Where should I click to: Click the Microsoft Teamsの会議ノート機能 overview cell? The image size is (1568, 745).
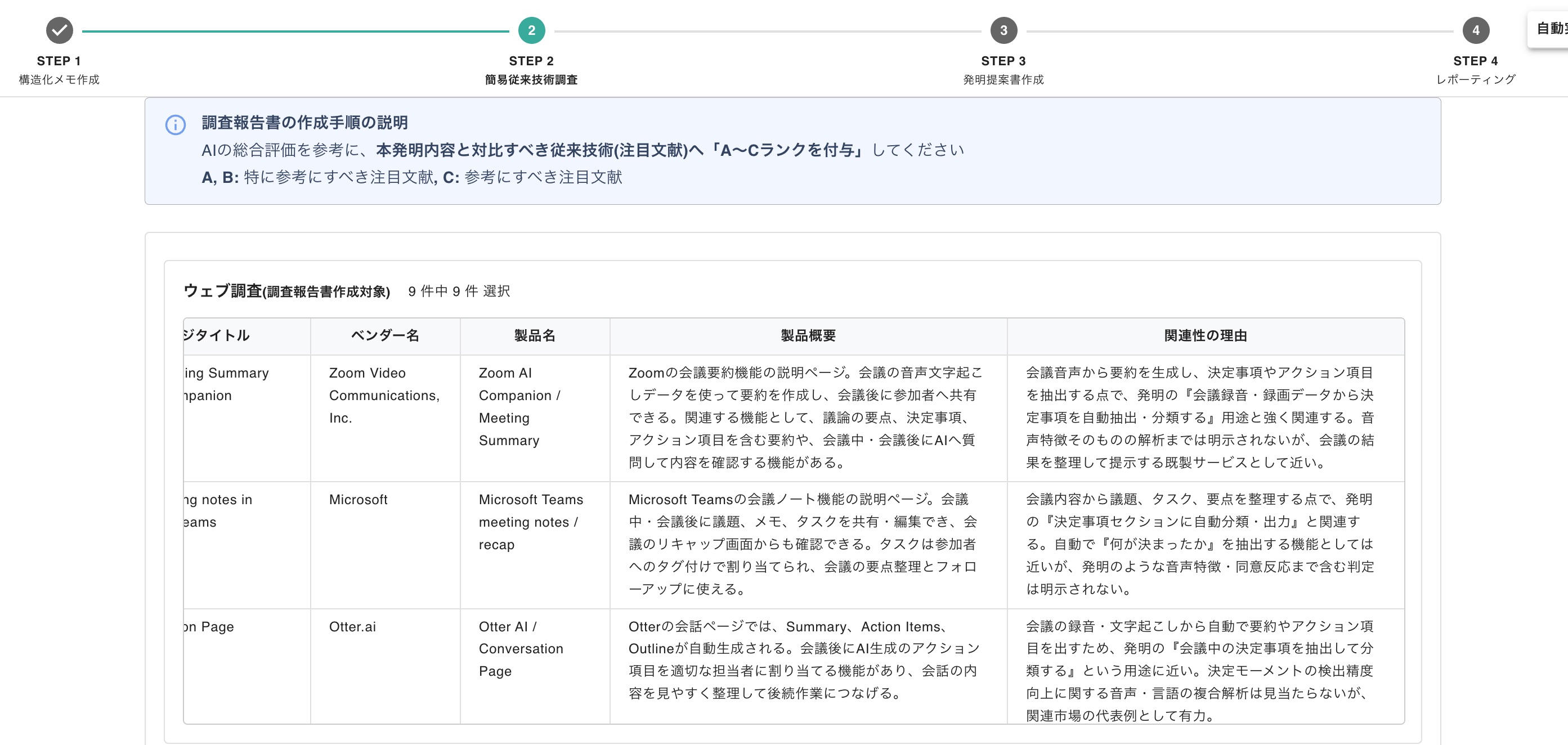click(x=808, y=545)
